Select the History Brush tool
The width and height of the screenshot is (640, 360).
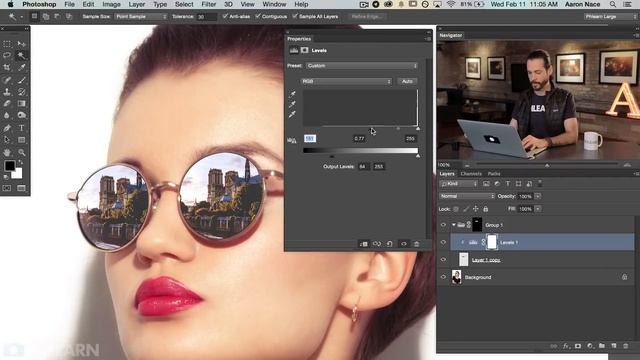21,92
